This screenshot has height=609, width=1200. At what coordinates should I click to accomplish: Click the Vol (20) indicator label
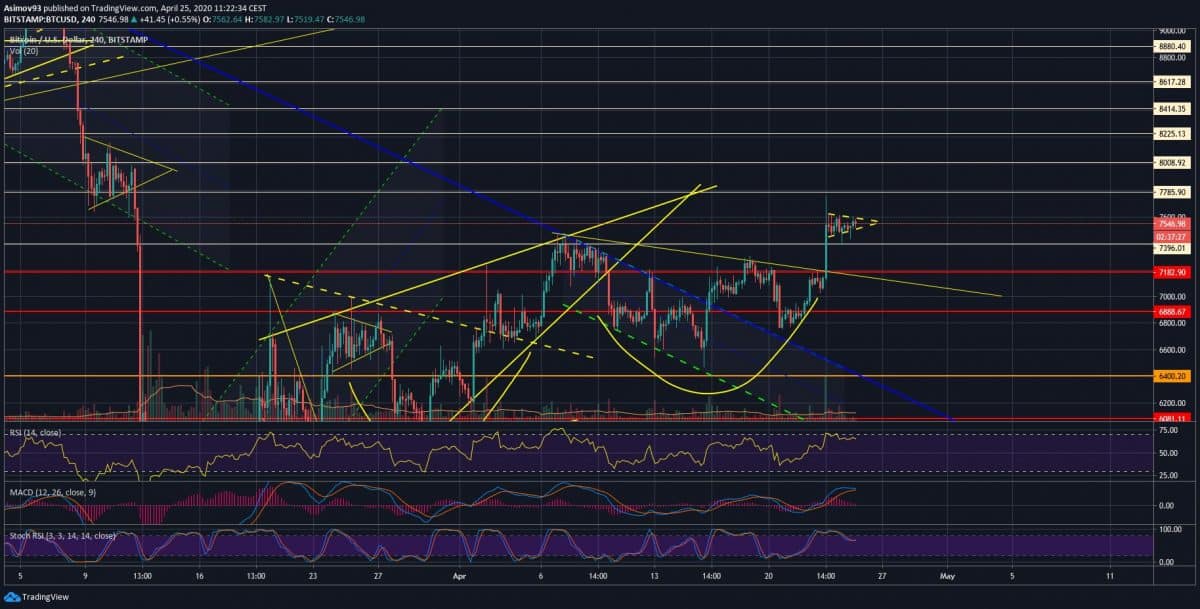coord(25,50)
